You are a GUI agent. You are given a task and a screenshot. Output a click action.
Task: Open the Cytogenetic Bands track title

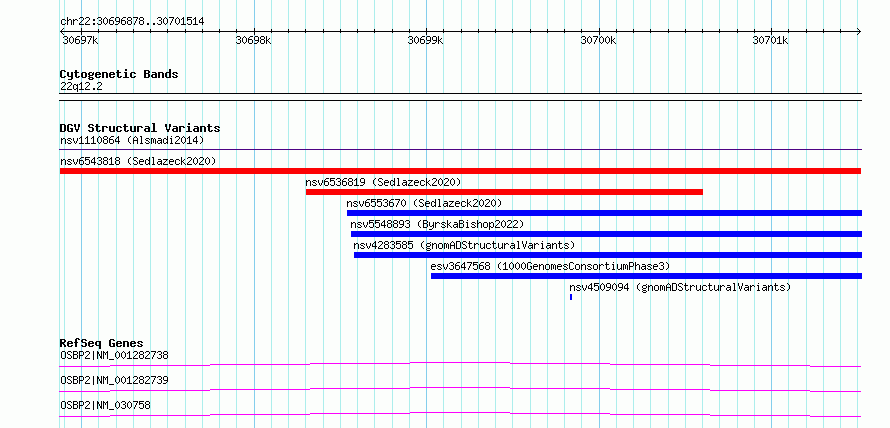tap(119, 74)
